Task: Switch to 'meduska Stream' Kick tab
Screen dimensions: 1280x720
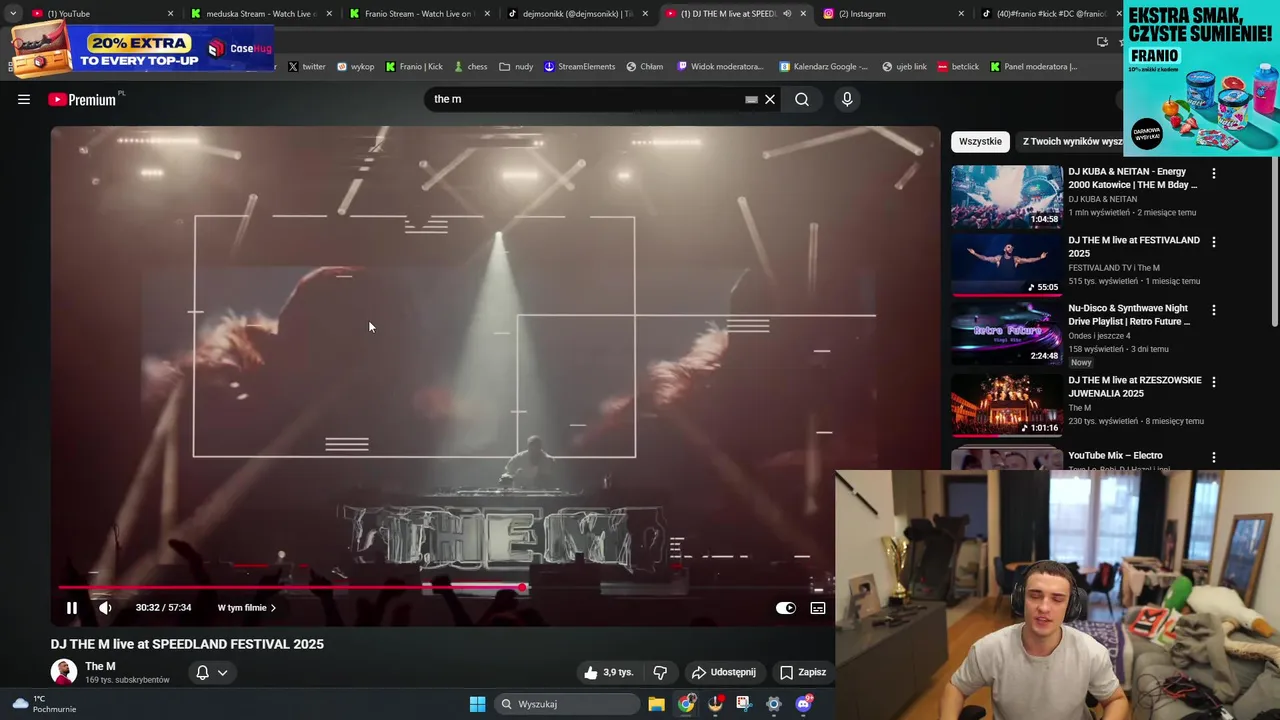Action: point(262,14)
